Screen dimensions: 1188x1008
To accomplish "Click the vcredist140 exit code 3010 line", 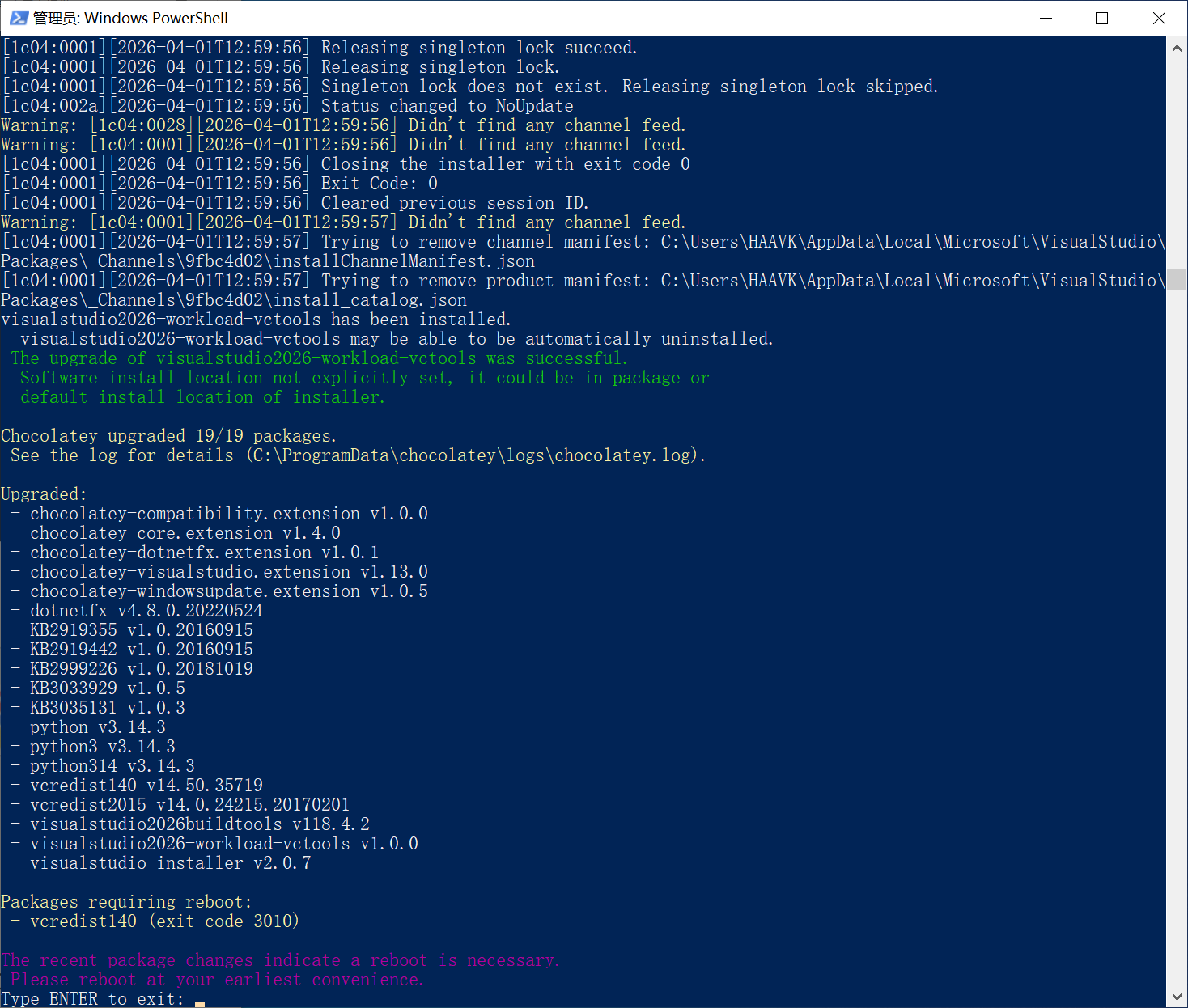I will [x=164, y=921].
